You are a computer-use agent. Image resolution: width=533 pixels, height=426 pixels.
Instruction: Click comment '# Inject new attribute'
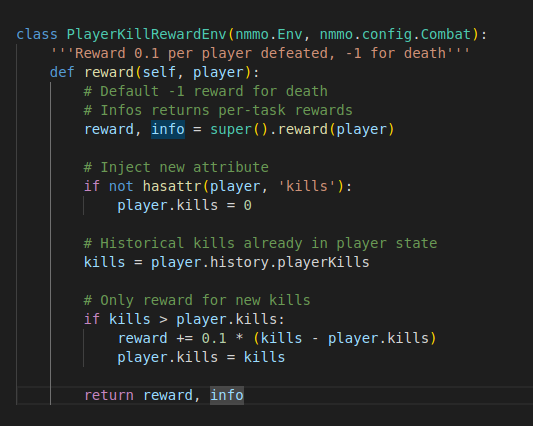tap(176, 167)
